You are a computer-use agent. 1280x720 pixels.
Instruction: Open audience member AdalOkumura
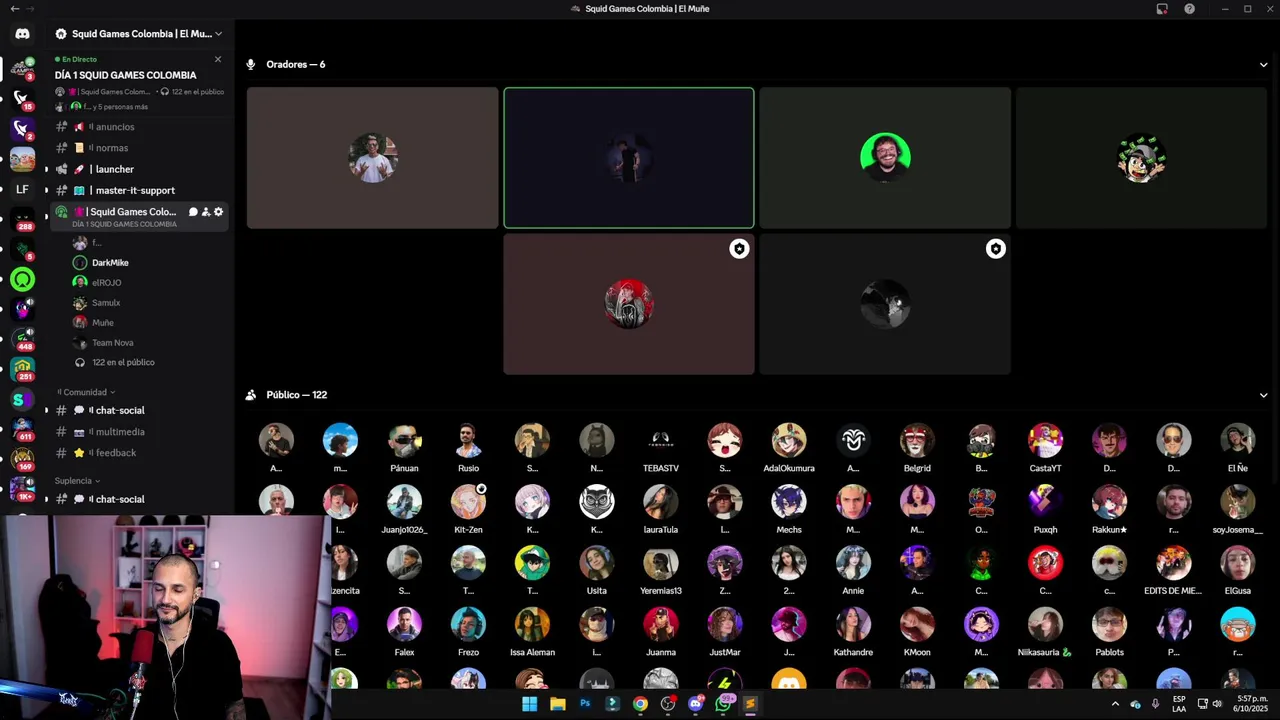(x=789, y=447)
